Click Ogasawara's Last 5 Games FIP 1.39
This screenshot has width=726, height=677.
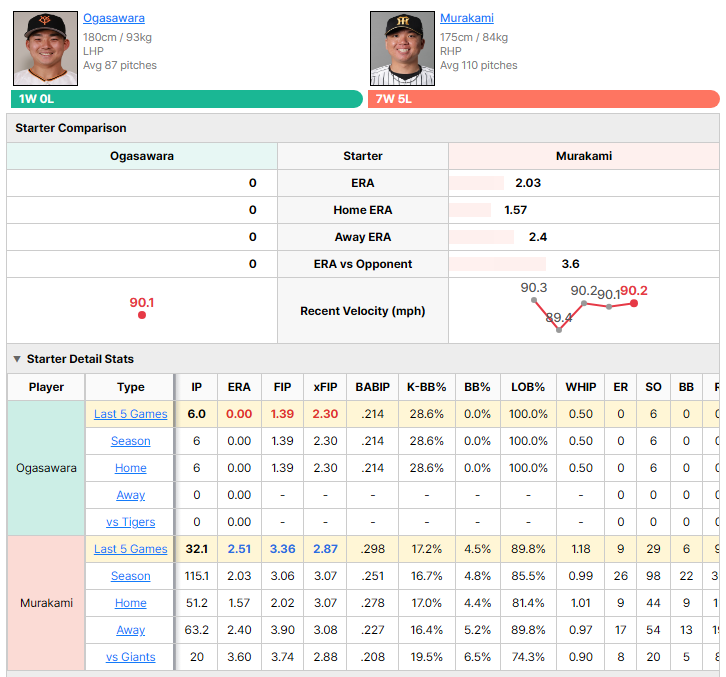click(x=282, y=414)
